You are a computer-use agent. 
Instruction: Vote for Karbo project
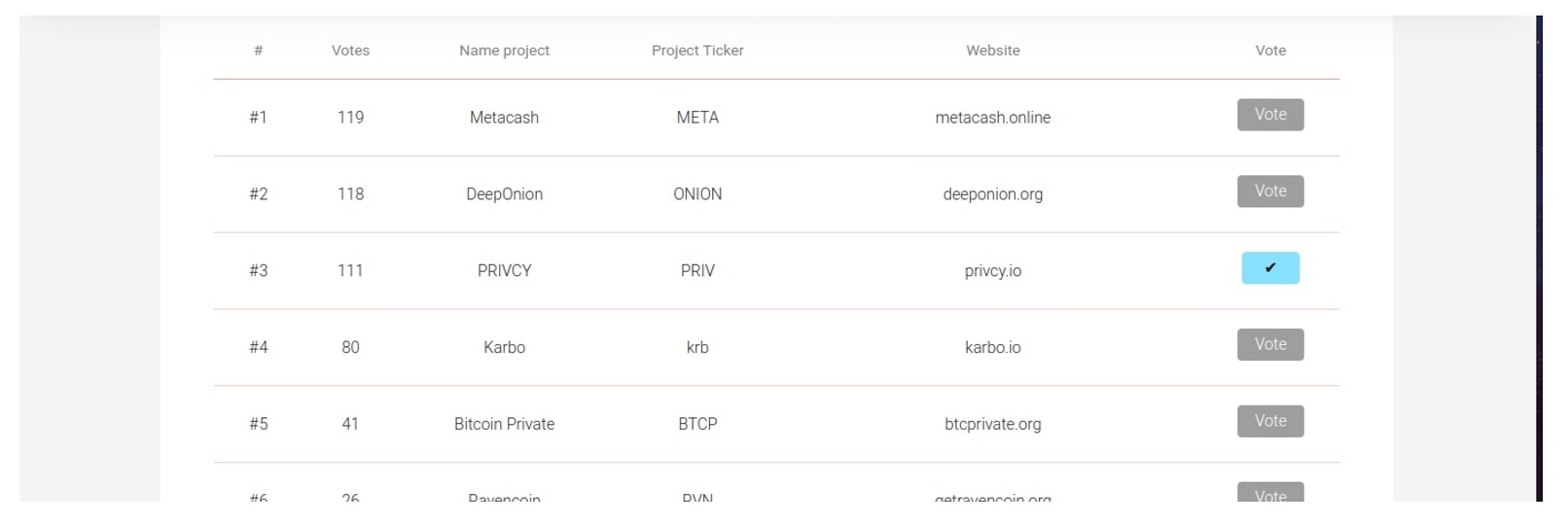tap(1270, 344)
